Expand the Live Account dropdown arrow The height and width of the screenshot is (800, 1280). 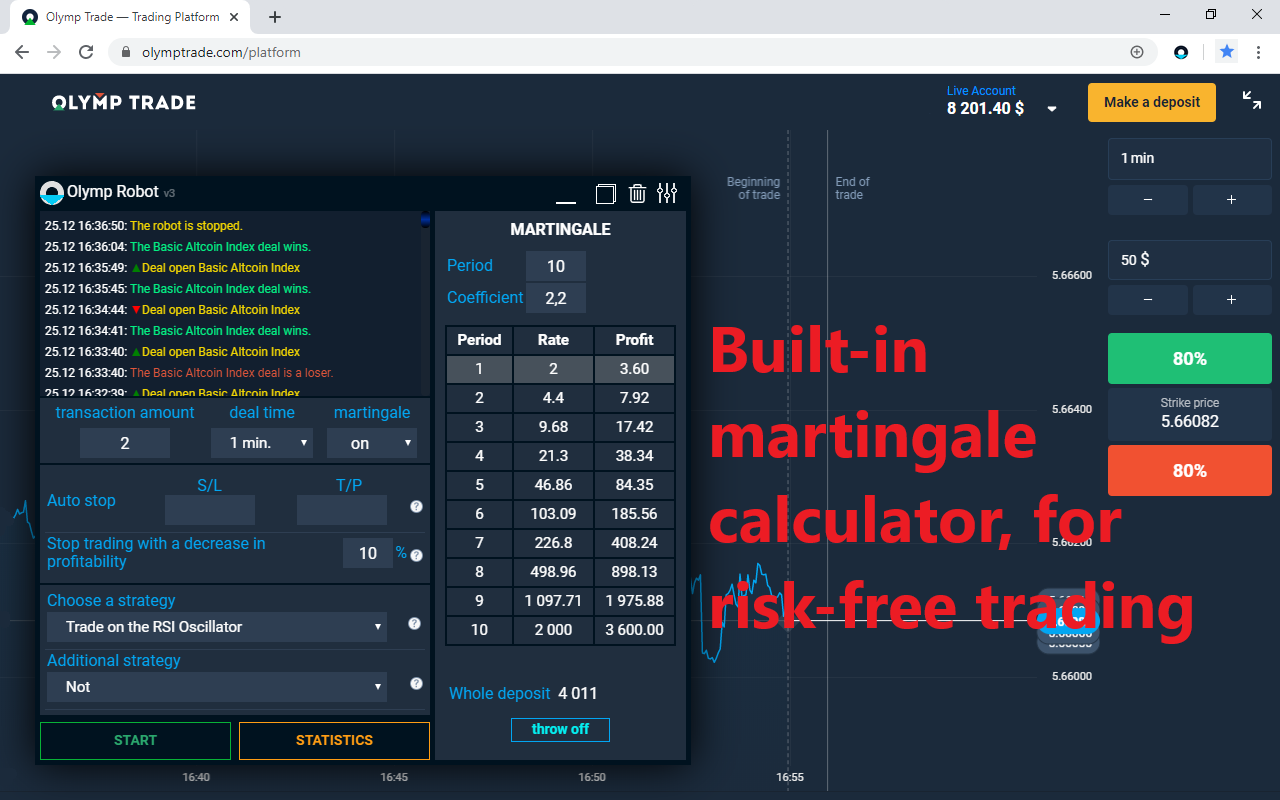click(x=1052, y=109)
